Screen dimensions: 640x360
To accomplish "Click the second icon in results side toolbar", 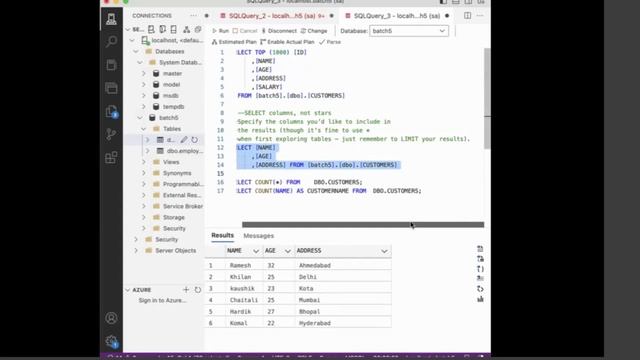I will tap(480, 259).
